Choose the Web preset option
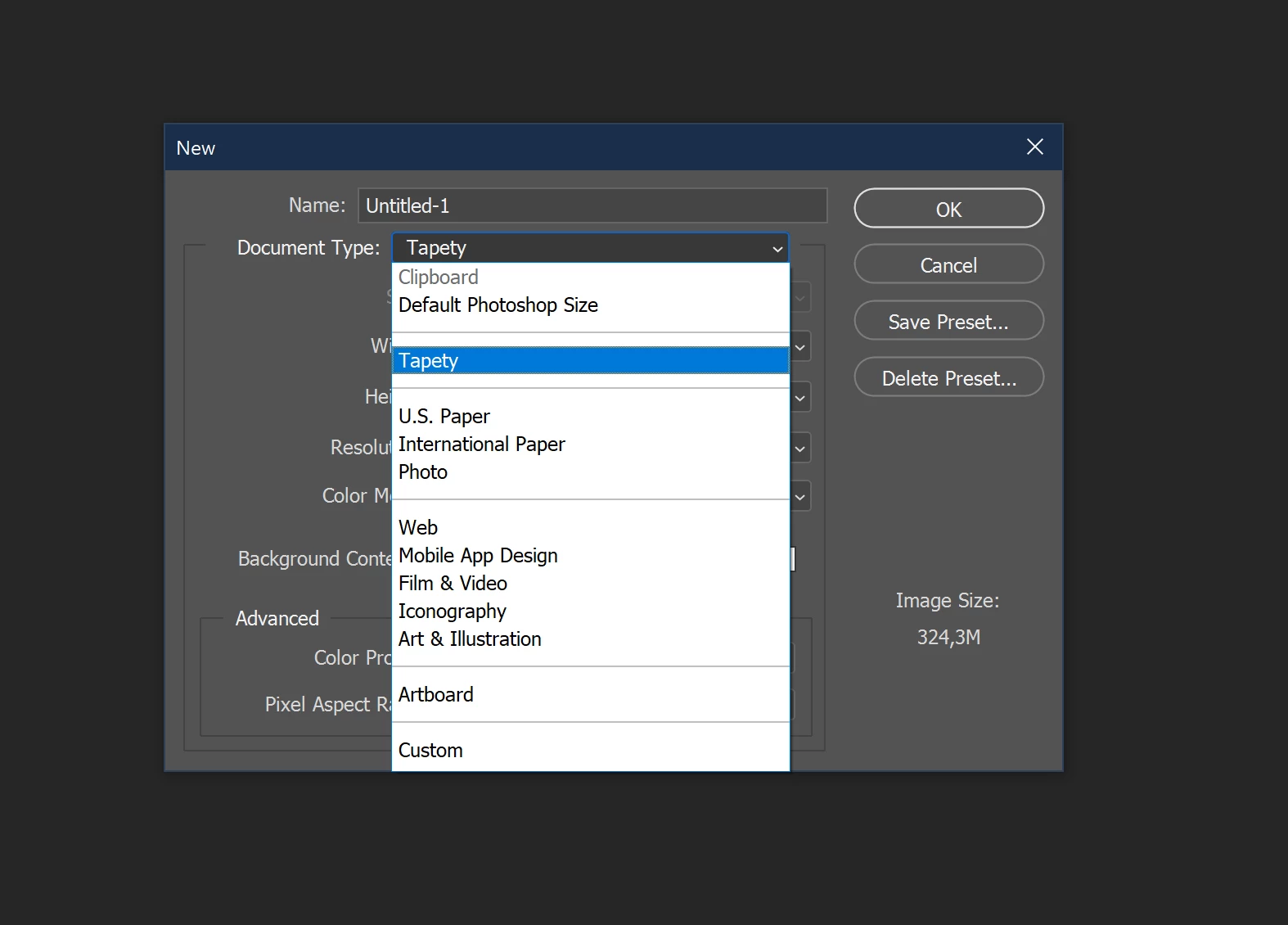Screen dimensions: 1288x925 click(591, 528)
